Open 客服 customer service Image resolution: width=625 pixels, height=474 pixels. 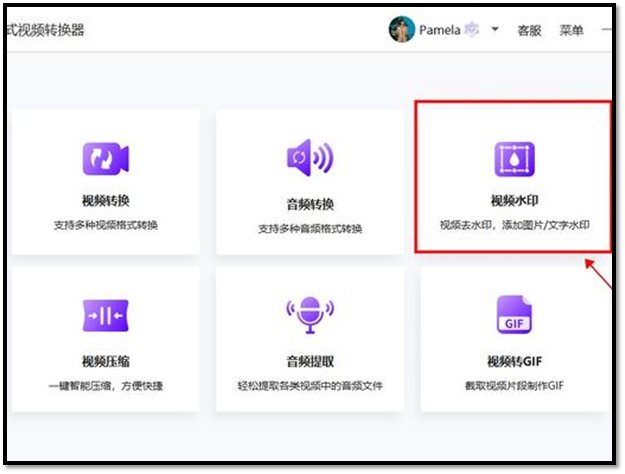529,30
